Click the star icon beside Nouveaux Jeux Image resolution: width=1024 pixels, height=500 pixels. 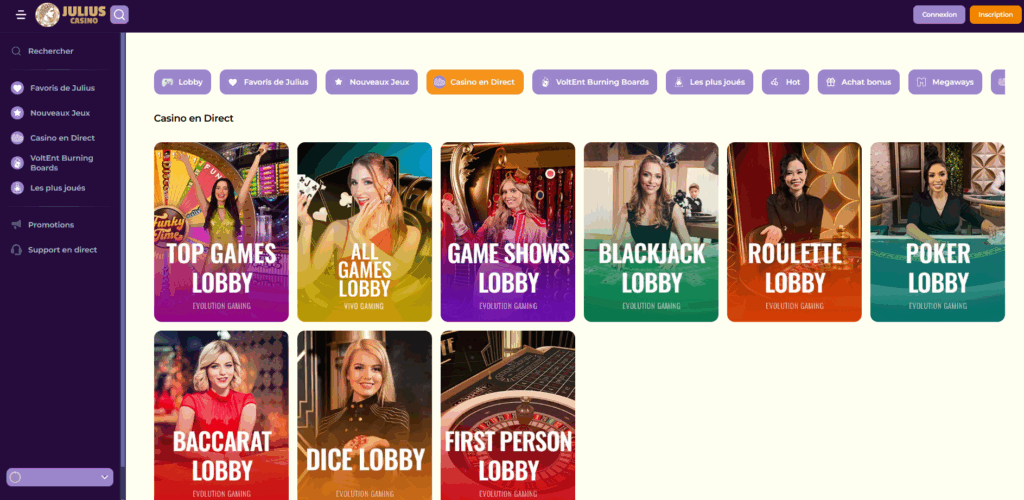click(x=18, y=113)
